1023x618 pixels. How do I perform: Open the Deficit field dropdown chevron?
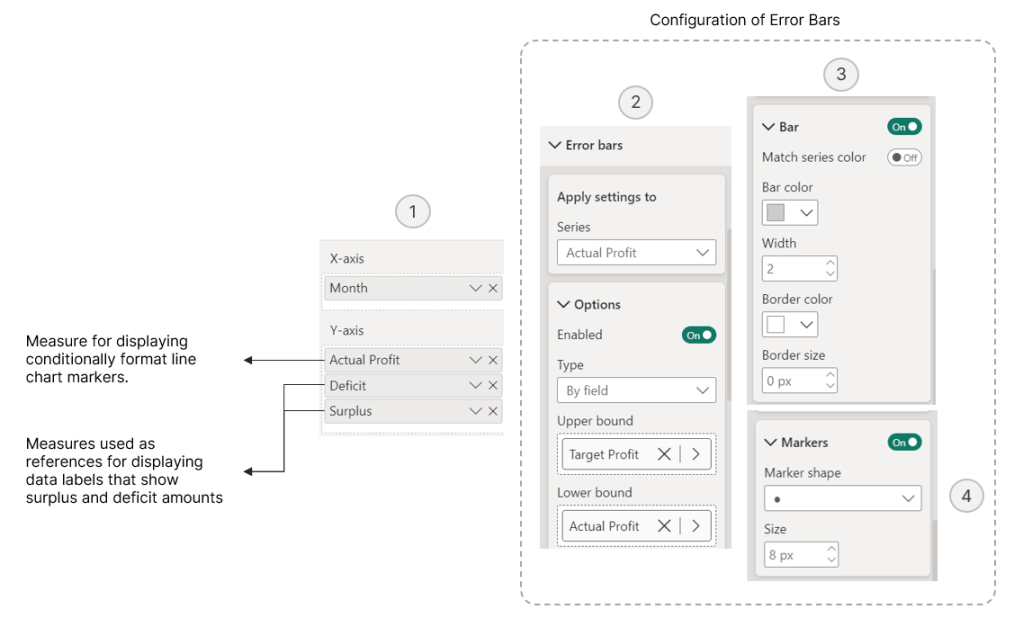(475, 386)
